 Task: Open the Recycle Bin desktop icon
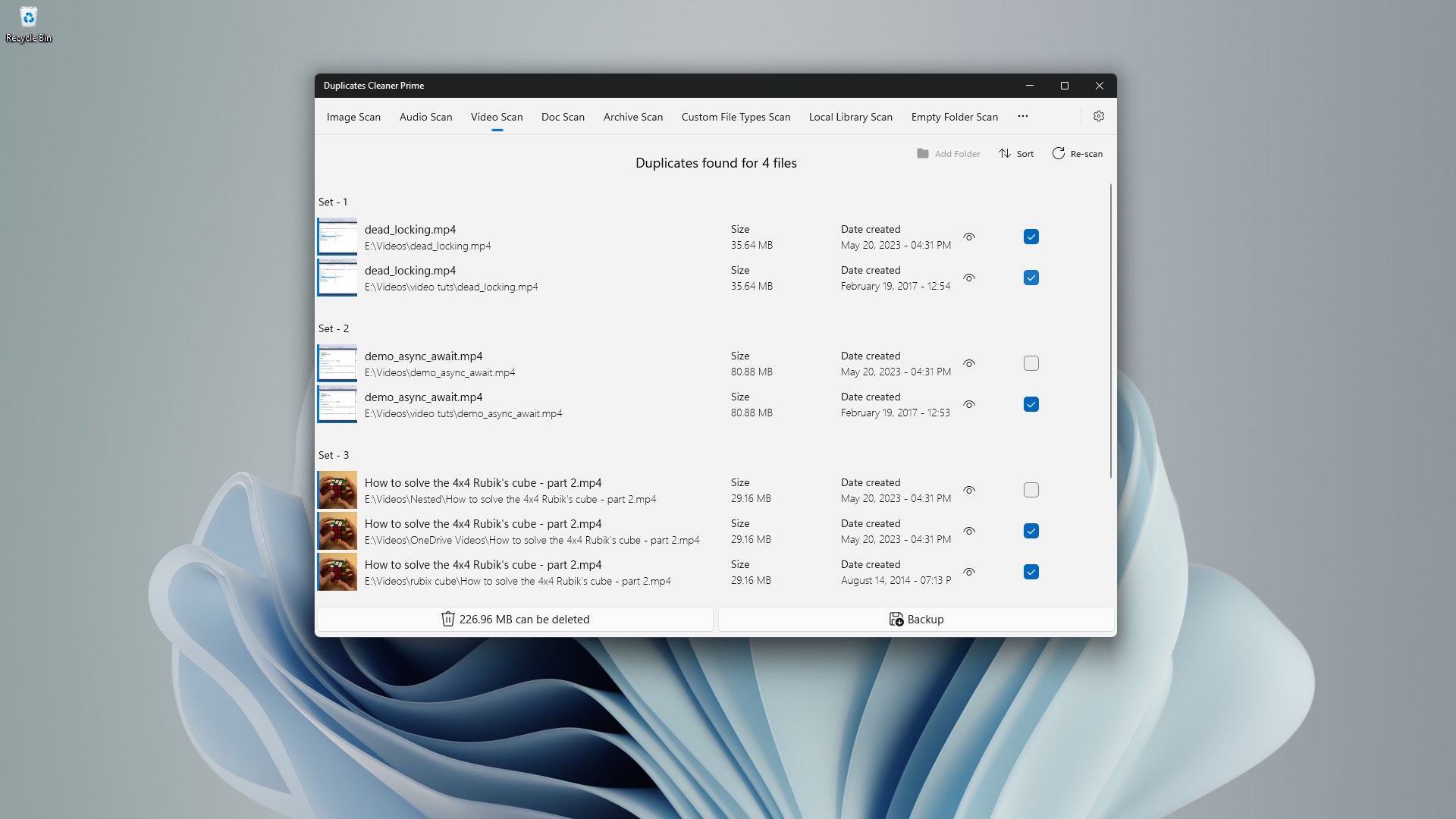click(x=28, y=25)
